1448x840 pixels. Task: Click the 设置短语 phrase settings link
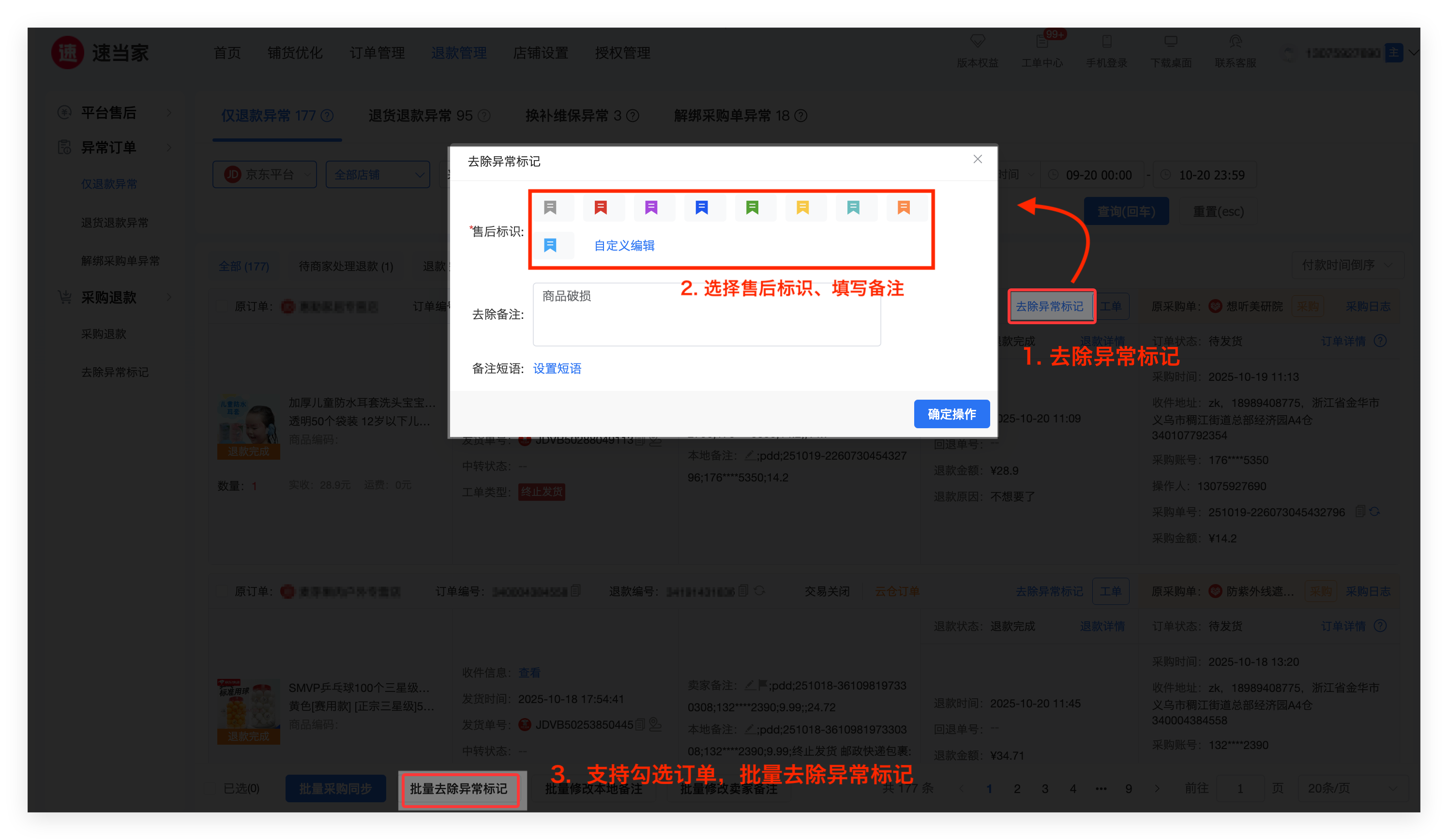click(x=557, y=369)
